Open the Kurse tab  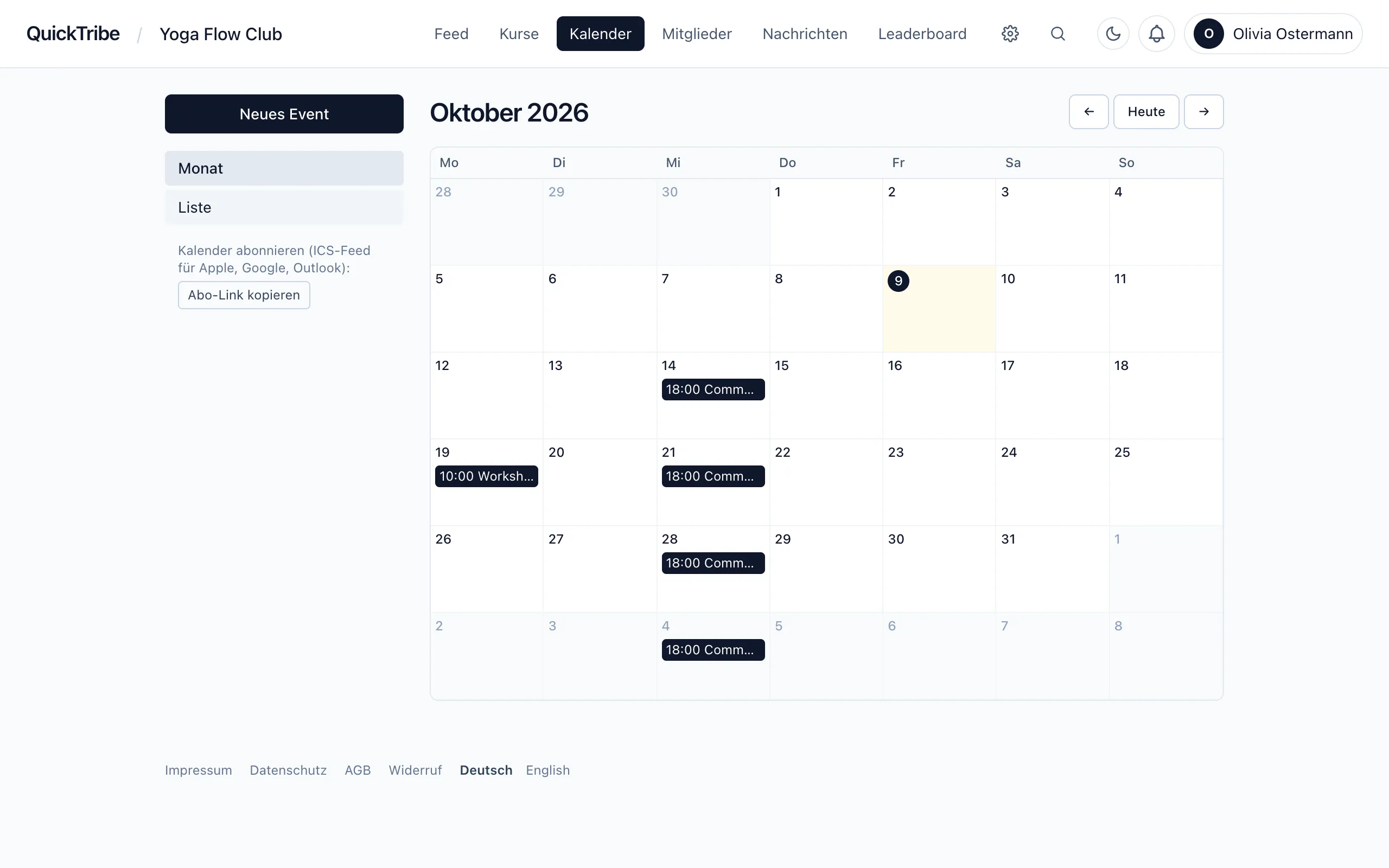coord(519,34)
